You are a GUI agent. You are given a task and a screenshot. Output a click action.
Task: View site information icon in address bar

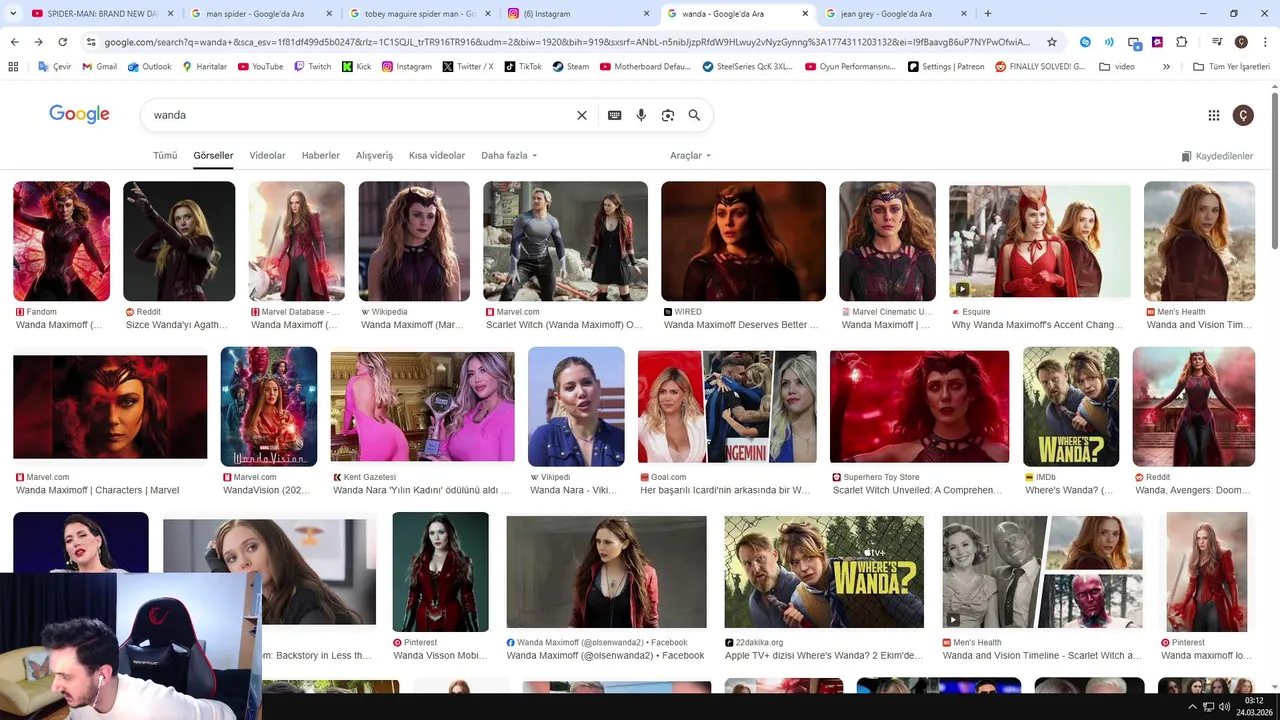[x=91, y=42]
